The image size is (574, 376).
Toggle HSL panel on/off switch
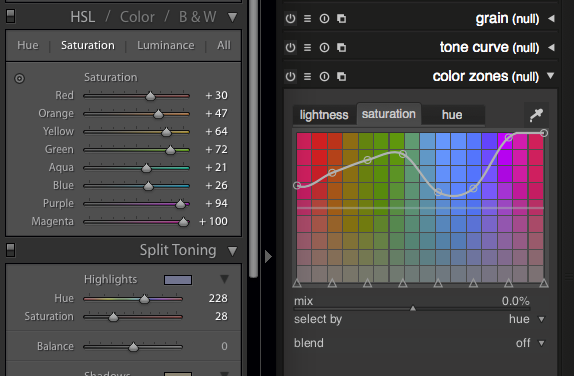point(11,16)
